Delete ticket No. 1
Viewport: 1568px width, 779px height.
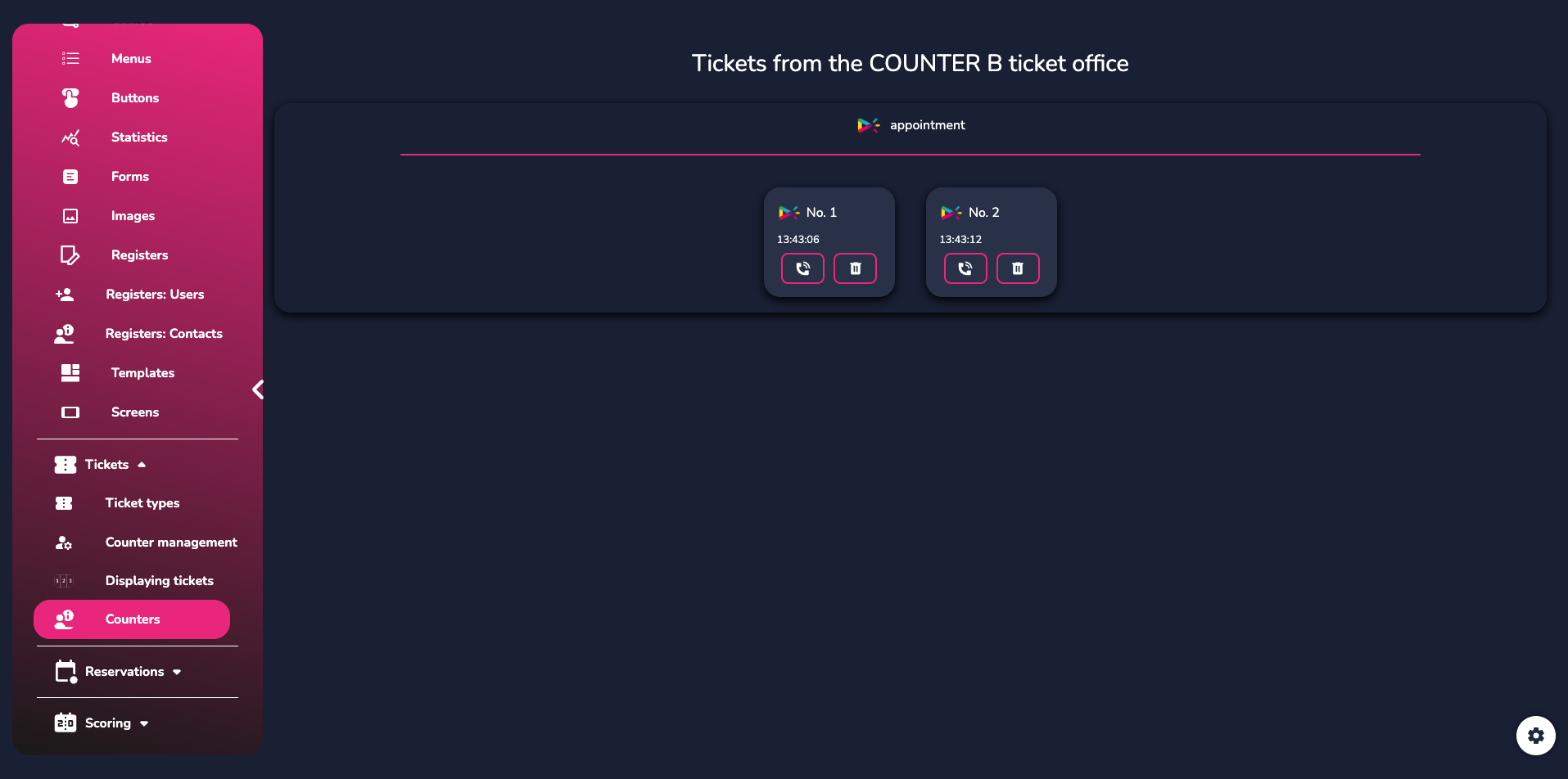pos(855,268)
